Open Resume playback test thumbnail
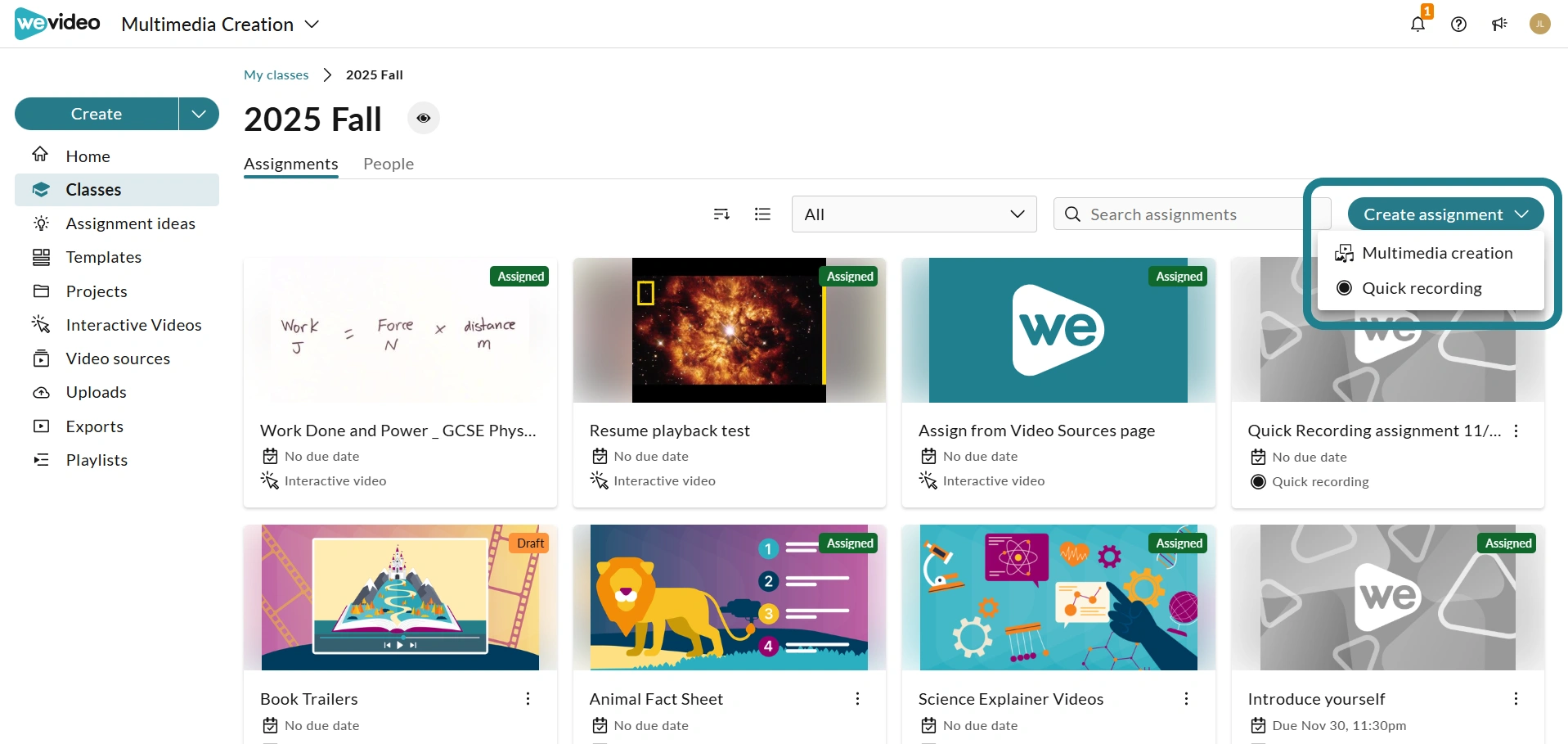1568x744 pixels. [730, 330]
